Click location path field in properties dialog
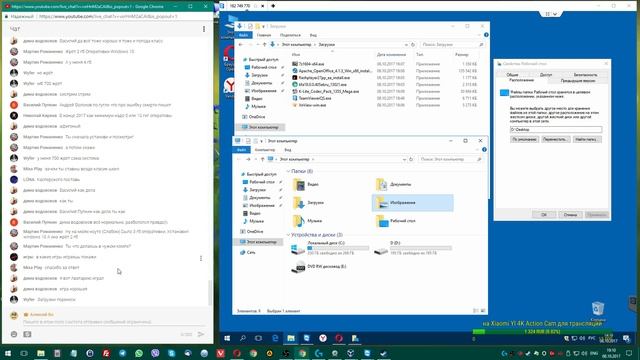The image size is (640, 360). click(556, 129)
